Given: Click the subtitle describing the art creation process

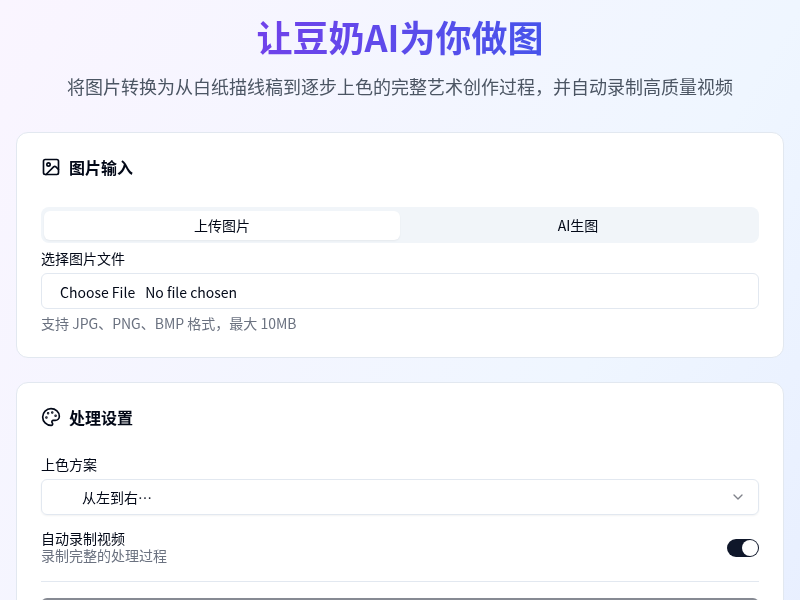Looking at the screenshot, I should pyautogui.click(x=400, y=87).
